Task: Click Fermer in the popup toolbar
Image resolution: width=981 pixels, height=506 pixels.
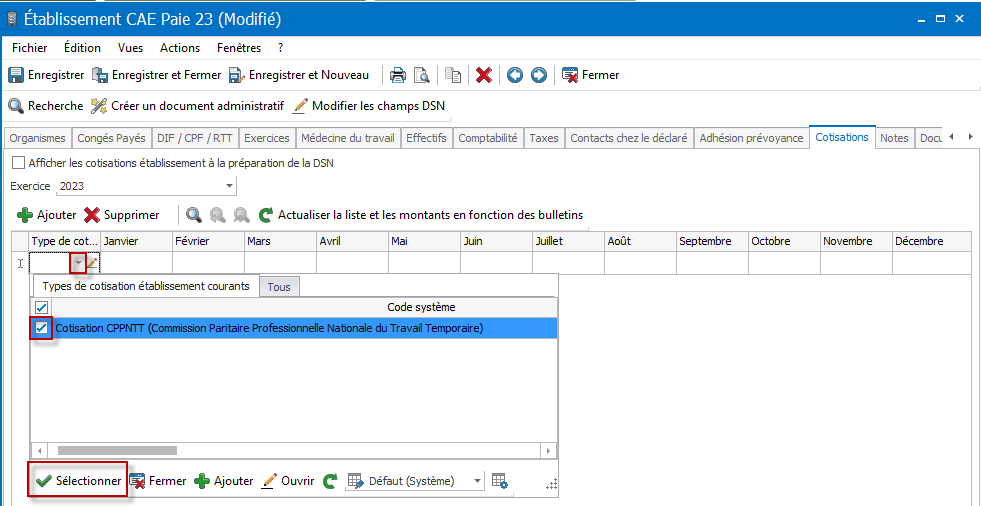Action: [158, 481]
